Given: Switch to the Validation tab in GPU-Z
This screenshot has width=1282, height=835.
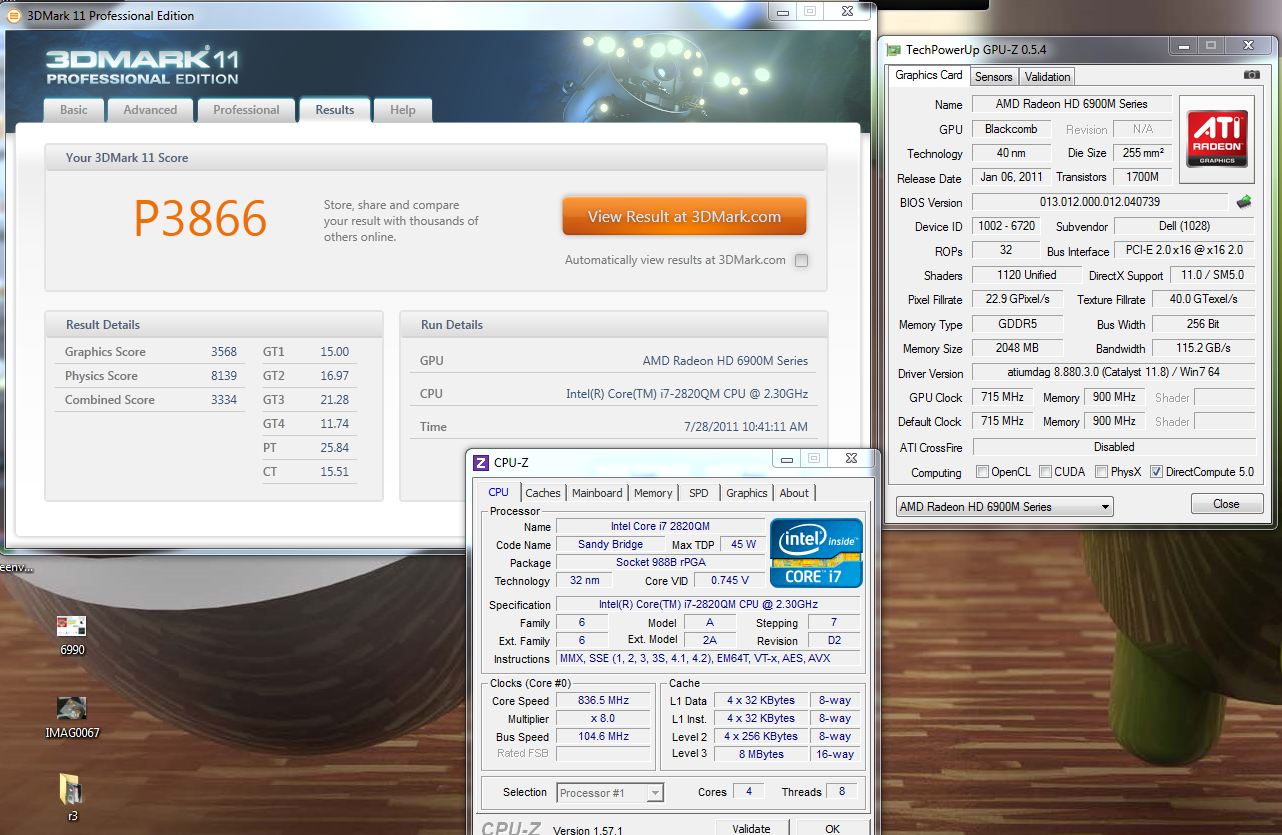Looking at the screenshot, I should click(1047, 77).
